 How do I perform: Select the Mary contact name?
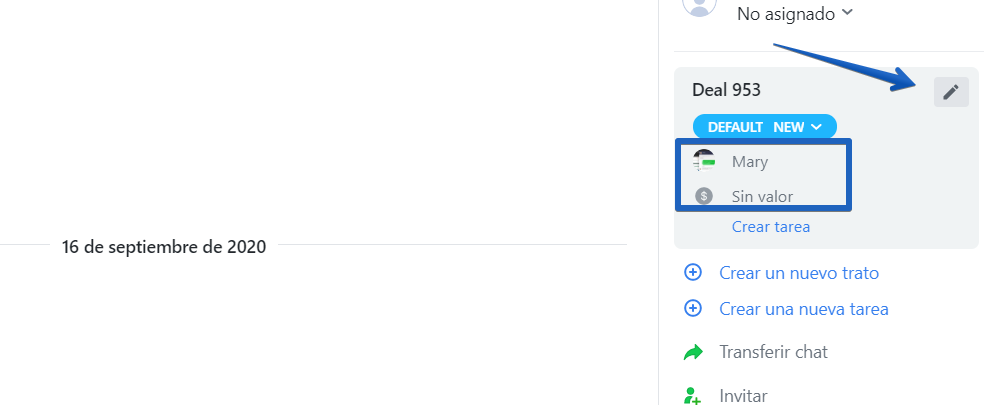tap(750, 162)
